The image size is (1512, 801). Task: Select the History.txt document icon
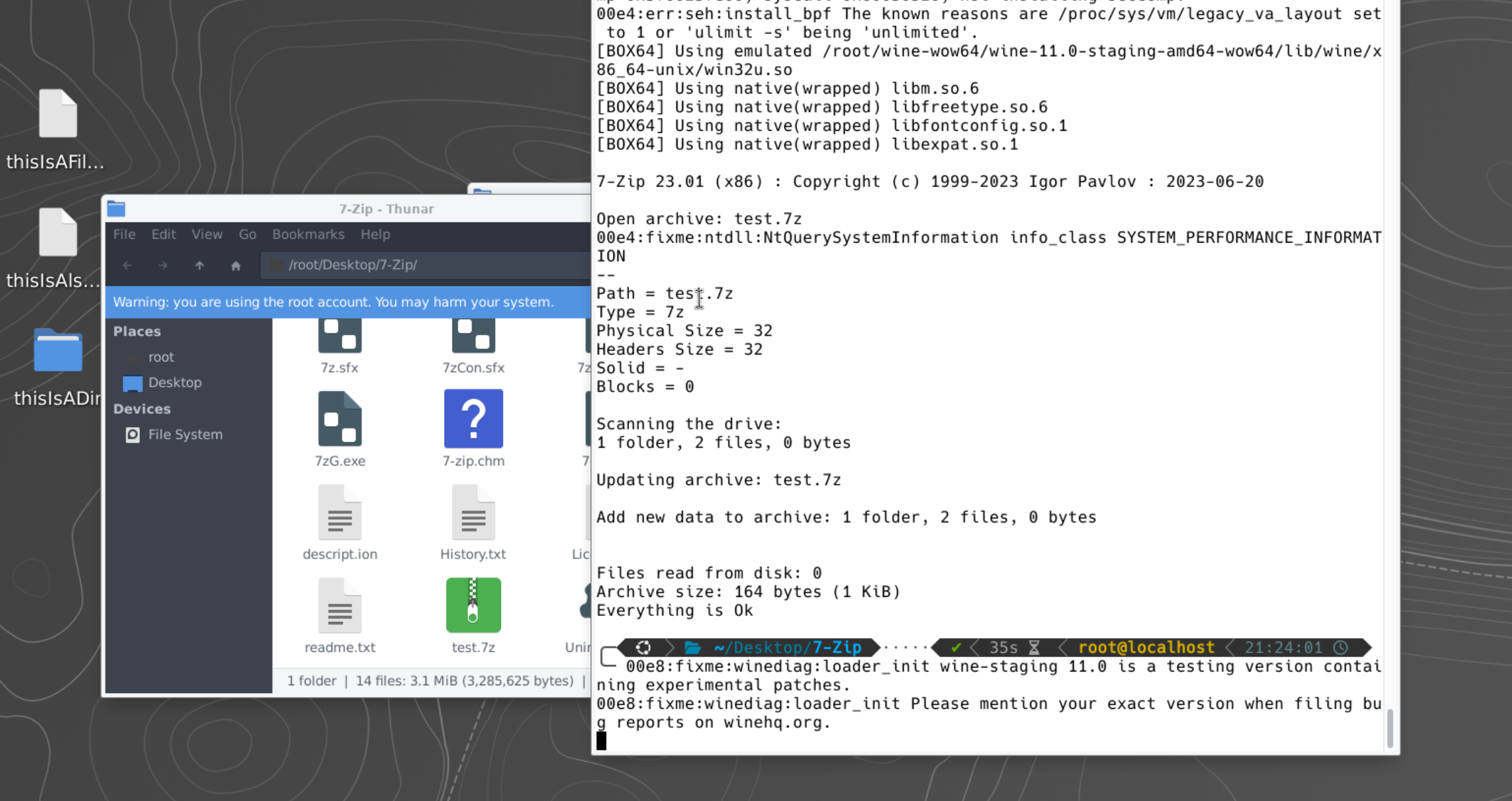[x=473, y=513]
